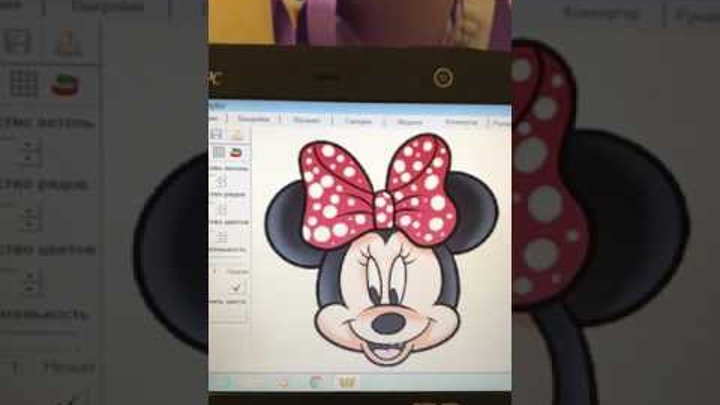This screenshot has height=405, width=720.
Task: Click the Save floppy disk icon
Action: click(x=216, y=133)
